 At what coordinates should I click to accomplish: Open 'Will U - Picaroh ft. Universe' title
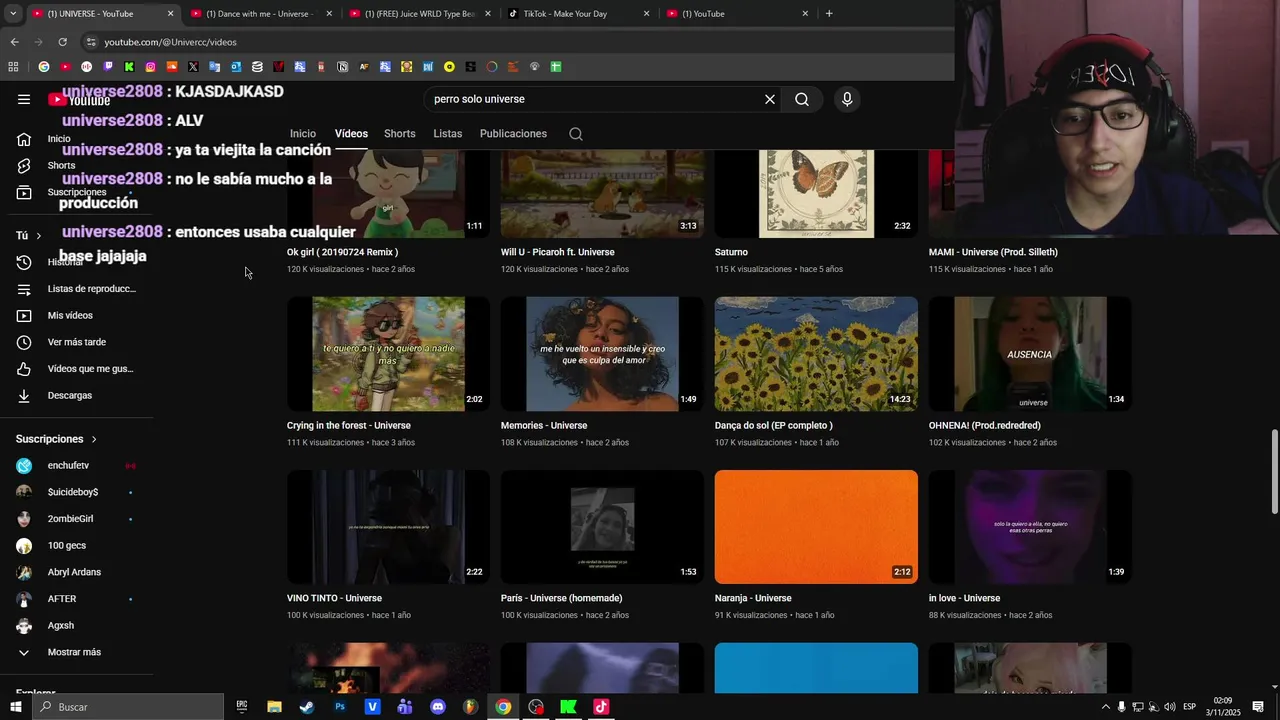(557, 253)
